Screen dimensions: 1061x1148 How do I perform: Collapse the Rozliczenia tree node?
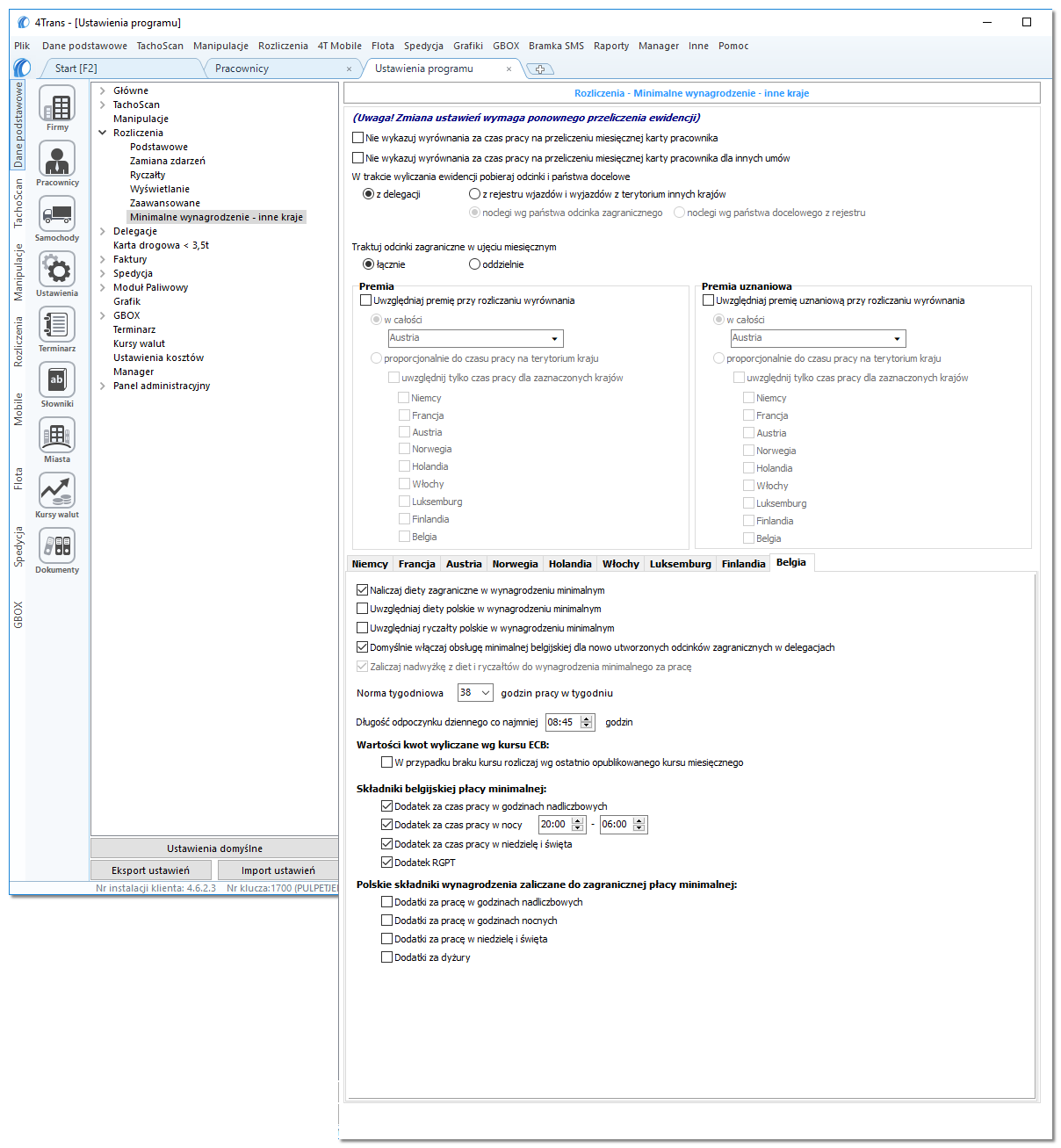click(x=103, y=133)
